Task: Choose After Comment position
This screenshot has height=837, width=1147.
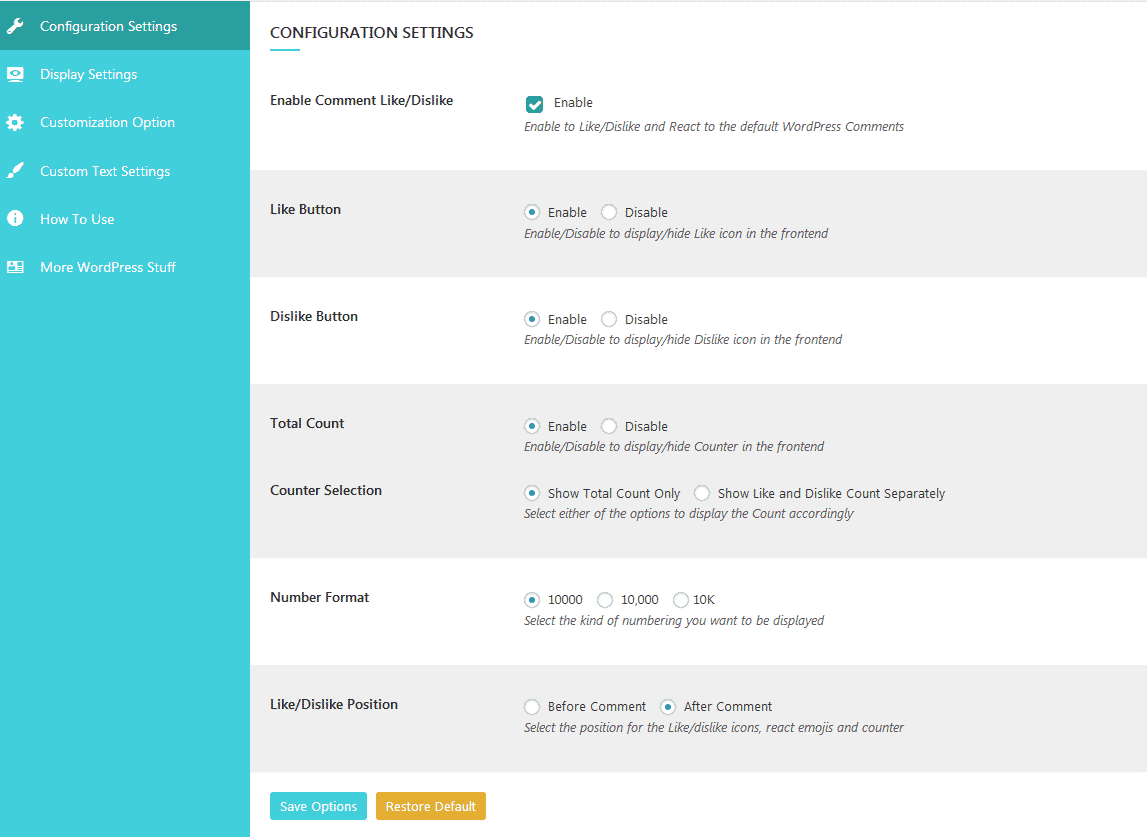Action: pyautogui.click(x=667, y=707)
